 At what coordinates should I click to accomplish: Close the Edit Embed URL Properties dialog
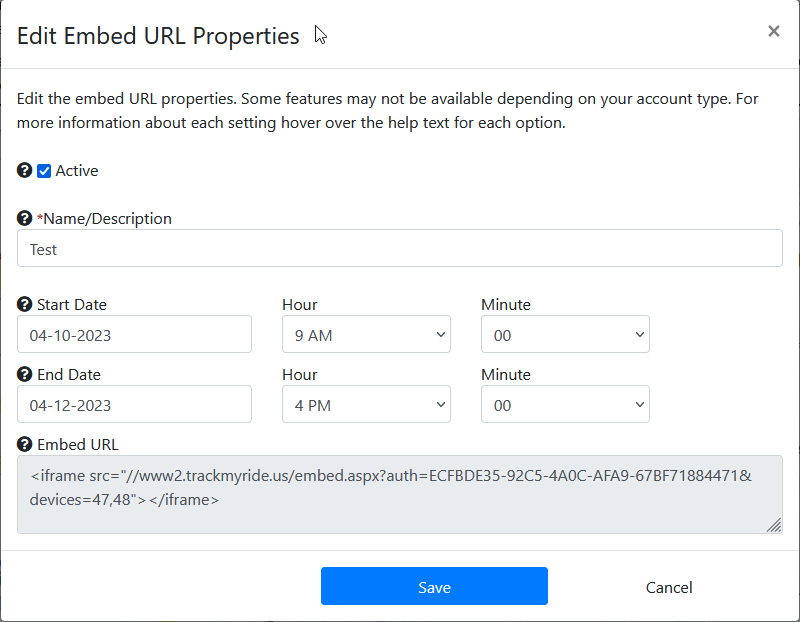773,31
